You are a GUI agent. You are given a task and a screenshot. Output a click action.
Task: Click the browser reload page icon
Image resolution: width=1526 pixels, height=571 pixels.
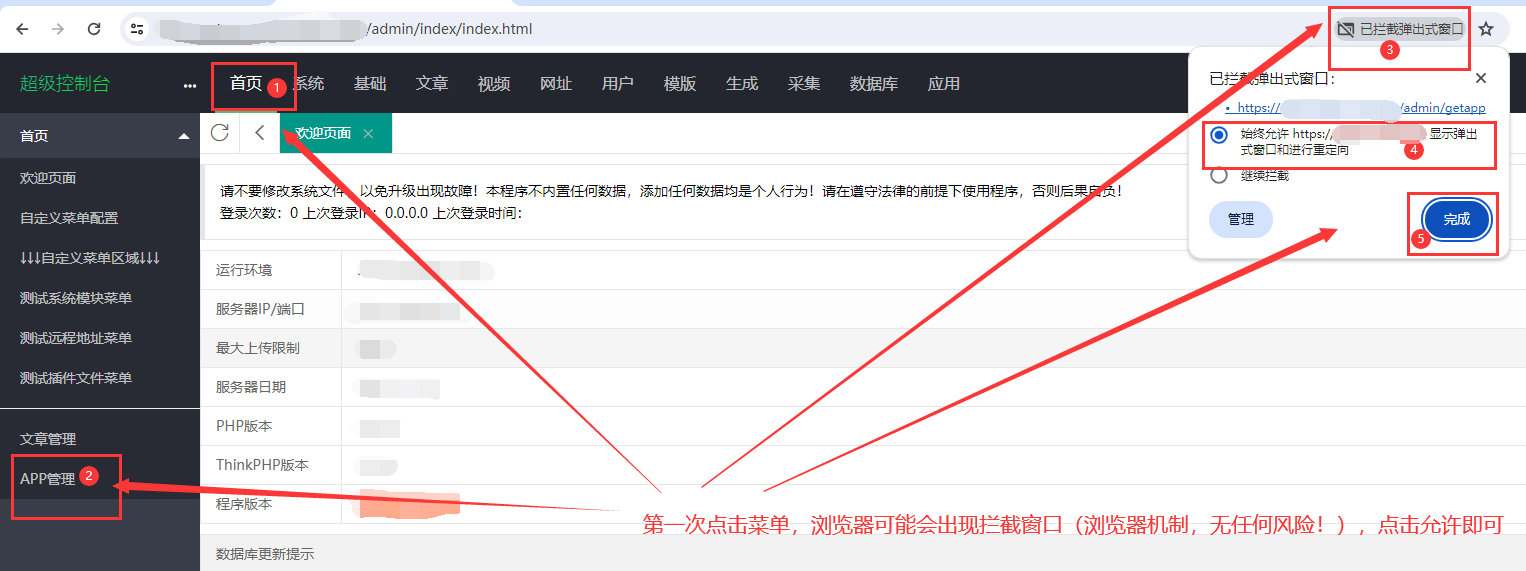[x=94, y=29]
